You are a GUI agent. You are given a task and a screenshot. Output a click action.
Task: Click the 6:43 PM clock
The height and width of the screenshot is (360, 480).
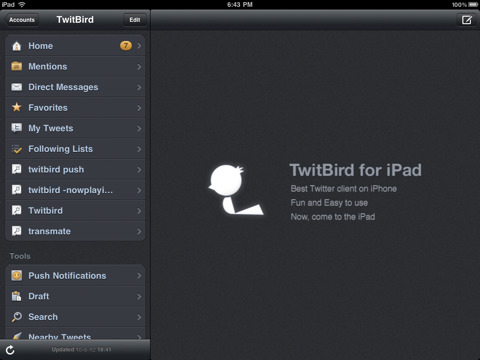[240, 4]
